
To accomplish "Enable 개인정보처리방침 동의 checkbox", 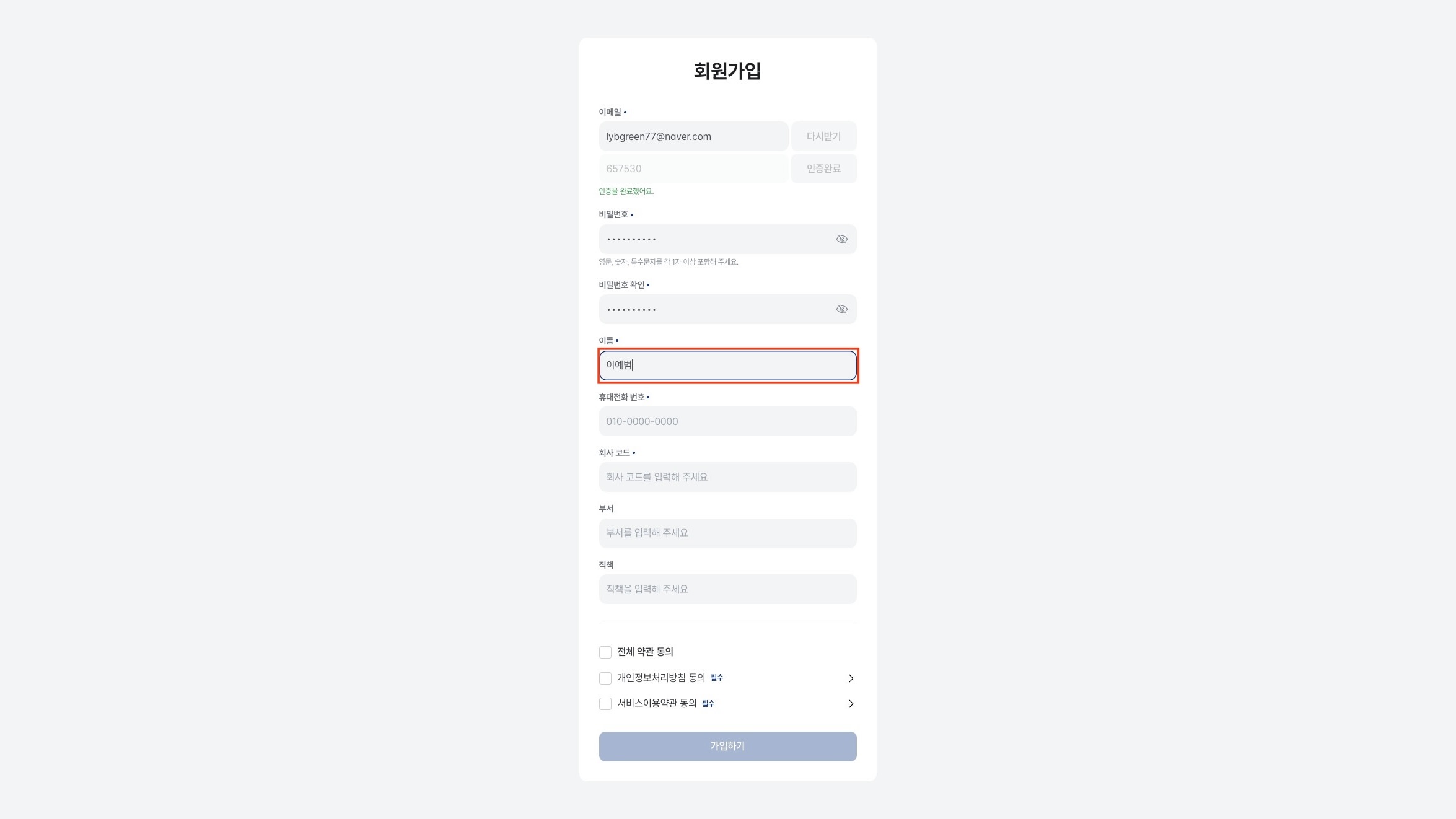I will point(605,678).
